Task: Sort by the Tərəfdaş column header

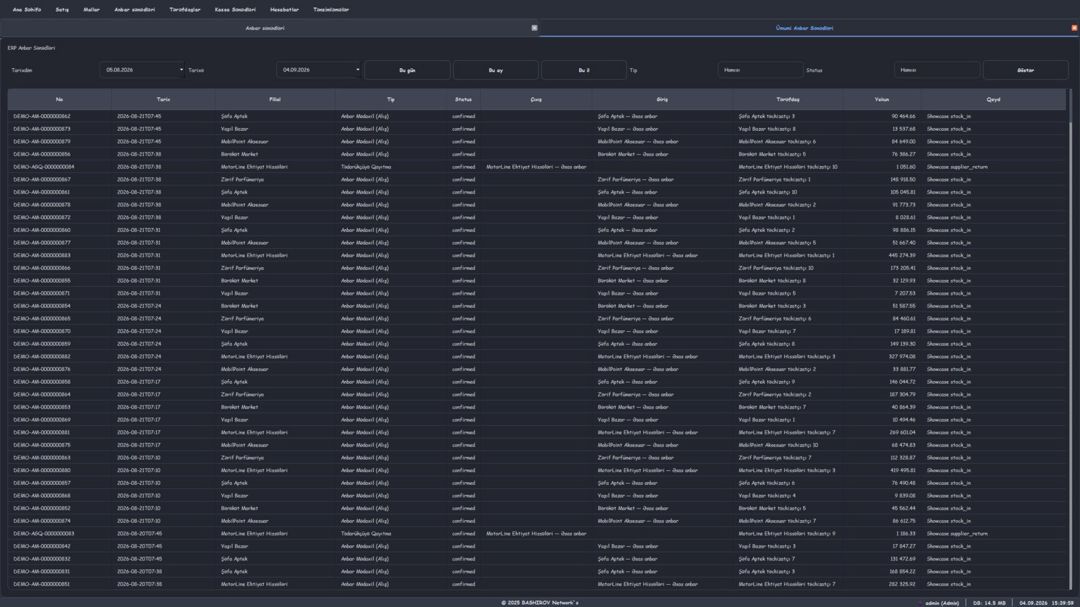Action: [x=788, y=99]
